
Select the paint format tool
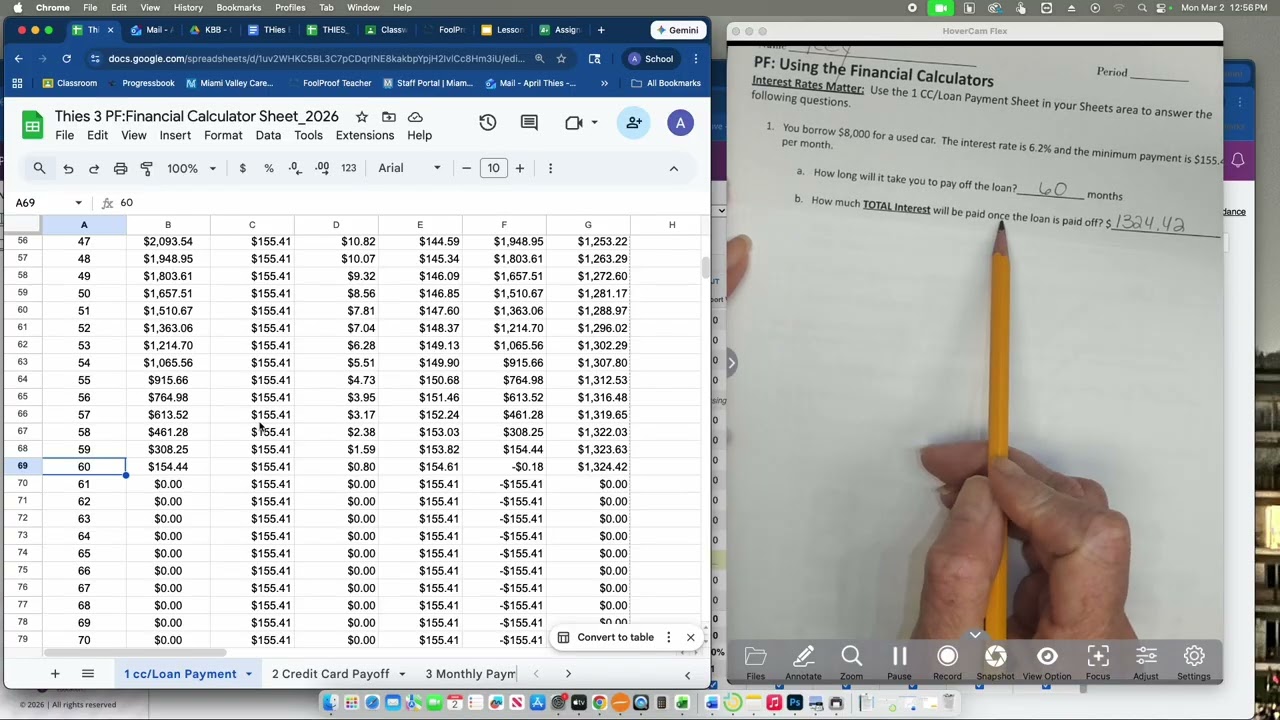[146, 168]
